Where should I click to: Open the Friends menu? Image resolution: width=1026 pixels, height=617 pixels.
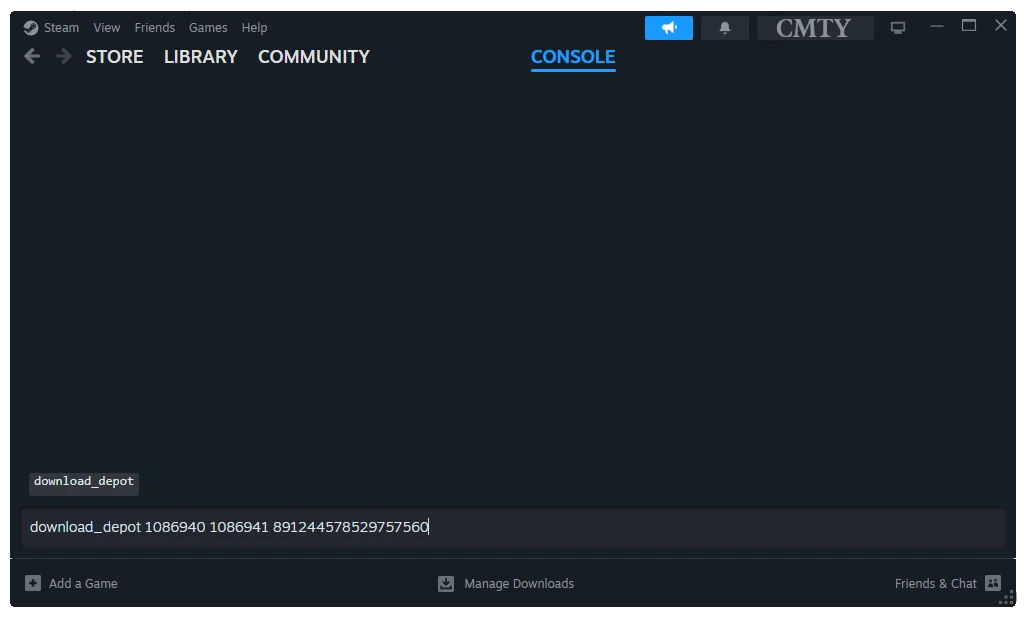pyautogui.click(x=154, y=28)
